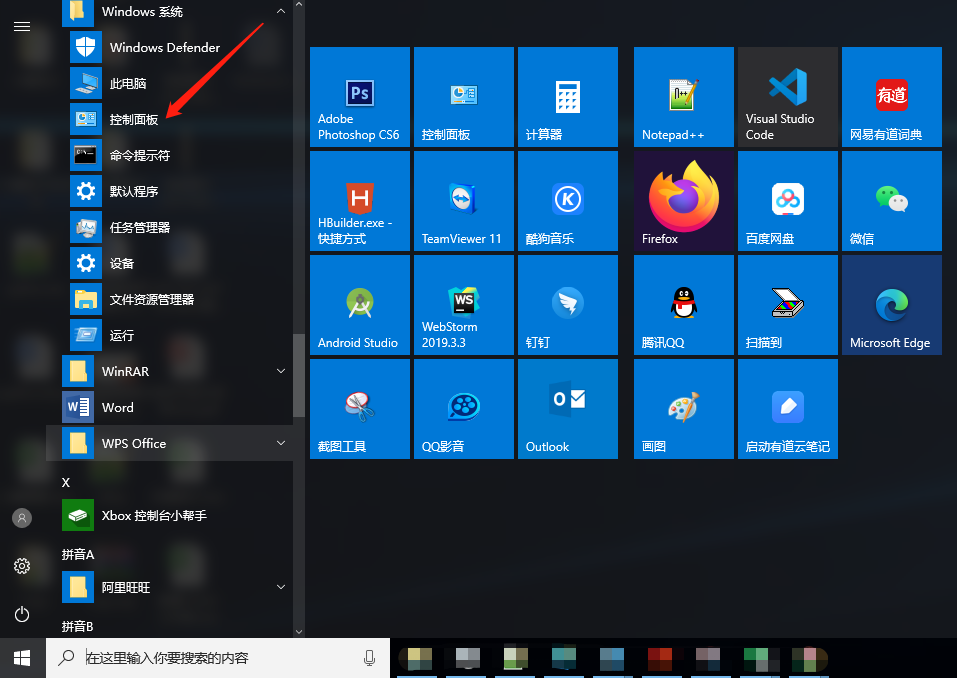The image size is (957, 678).
Task: Launch HBuilder.exe 快捷方式 tile
Action: [359, 201]
